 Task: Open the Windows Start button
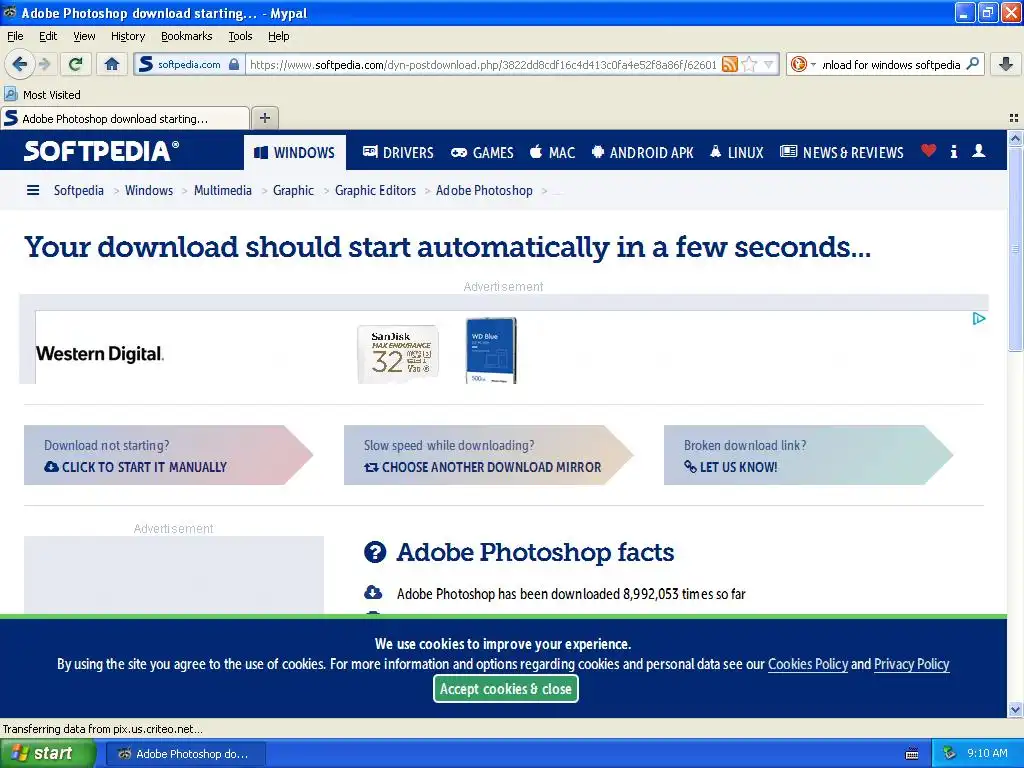[x=48, y=754]
